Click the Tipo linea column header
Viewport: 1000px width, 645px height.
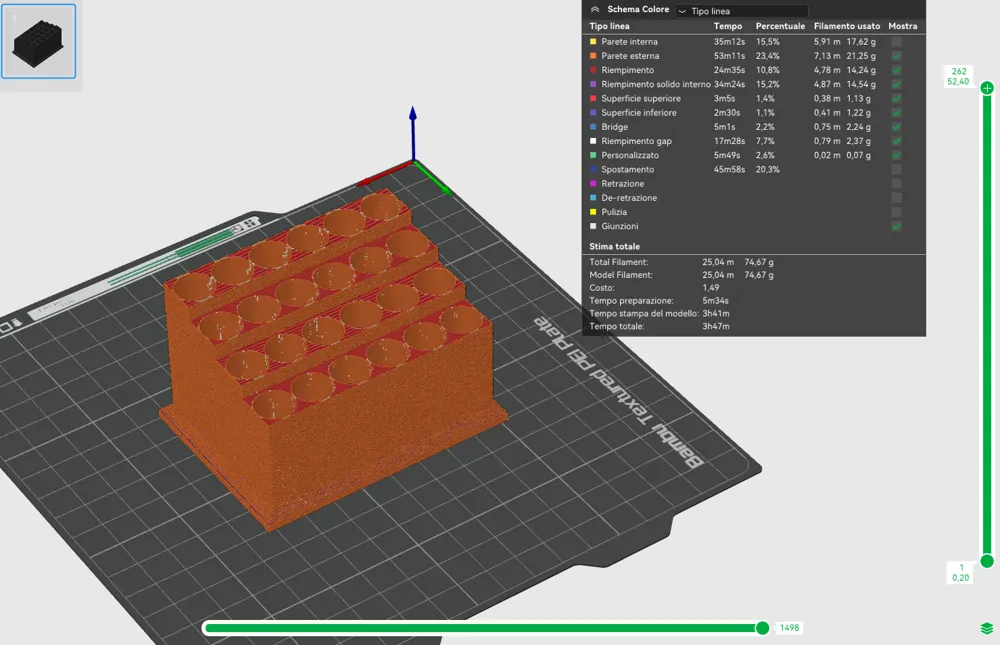point(609,26)
